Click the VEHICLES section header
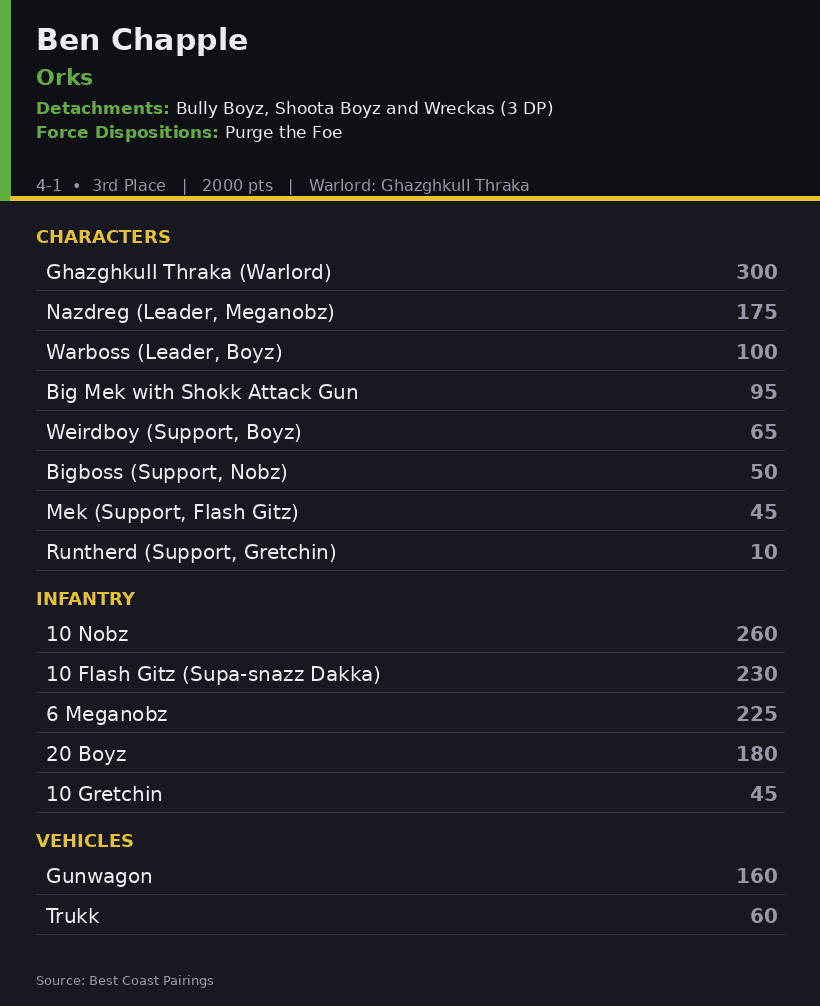The height and width of the screenshot is (1006, 820). 85,840
